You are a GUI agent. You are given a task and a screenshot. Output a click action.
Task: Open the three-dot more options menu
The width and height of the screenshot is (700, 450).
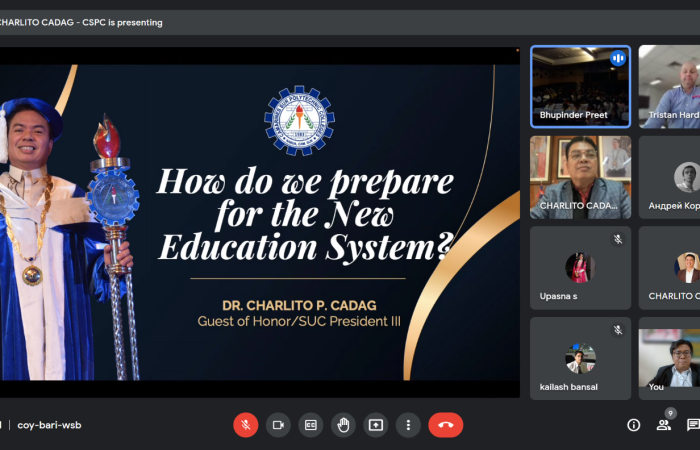(407, 425)
